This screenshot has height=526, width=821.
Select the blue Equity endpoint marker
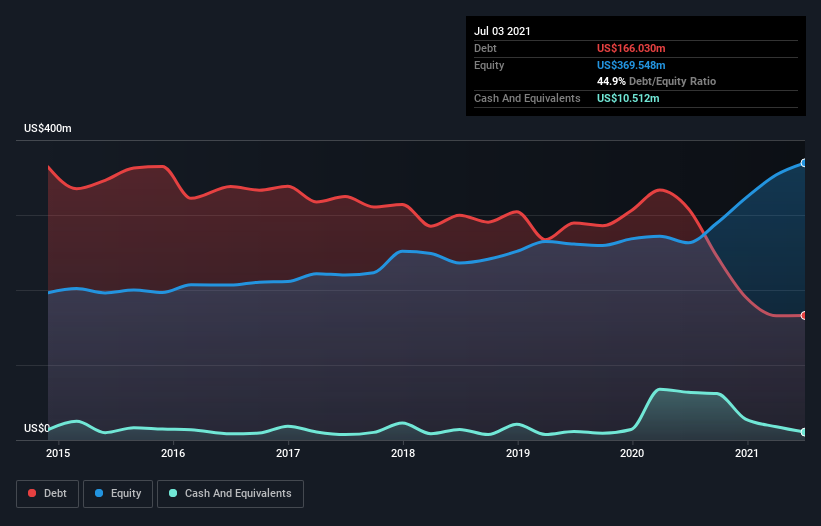tap(804, 163)
